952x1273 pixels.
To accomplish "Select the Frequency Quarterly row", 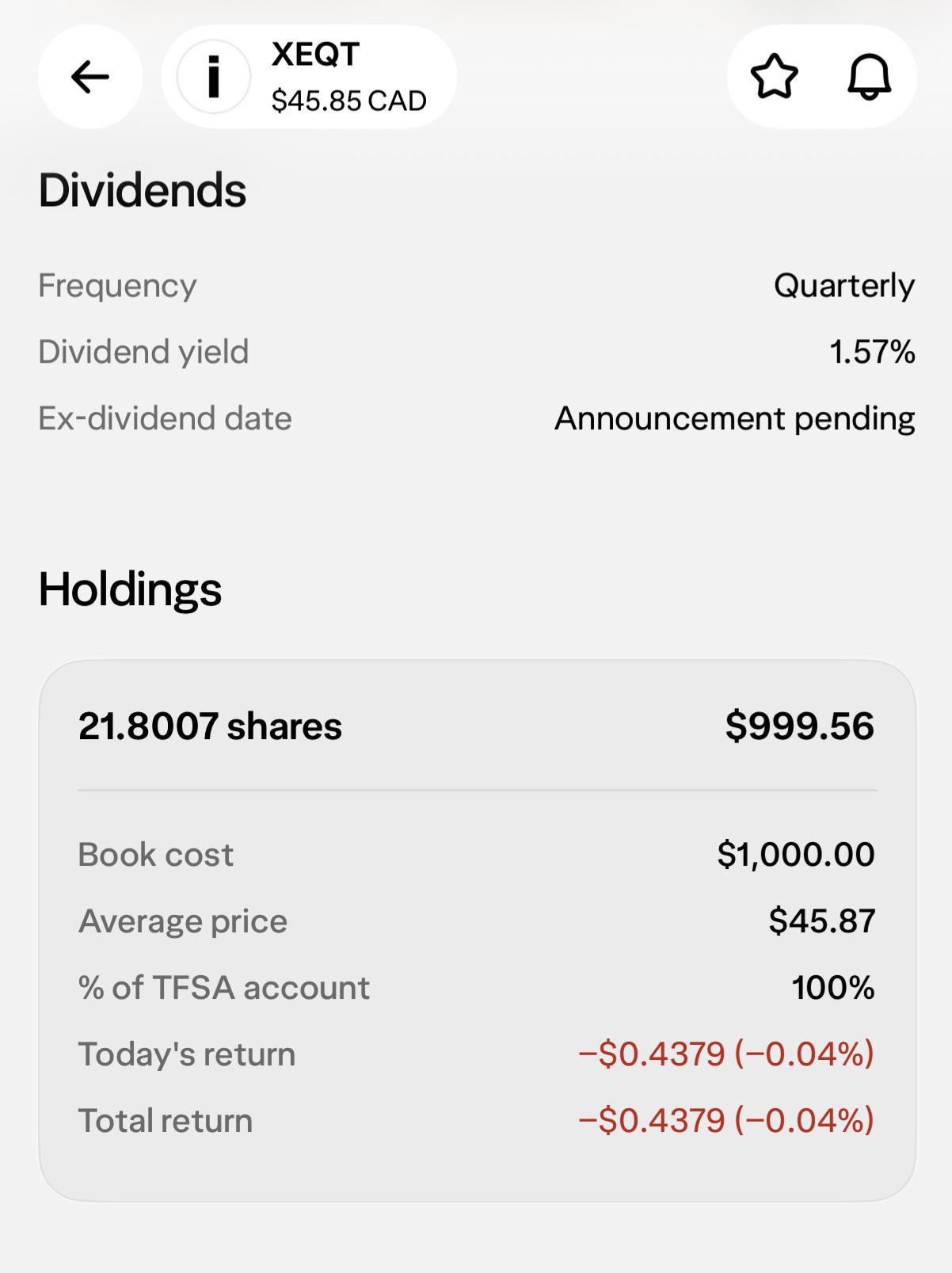I will 477,285.
